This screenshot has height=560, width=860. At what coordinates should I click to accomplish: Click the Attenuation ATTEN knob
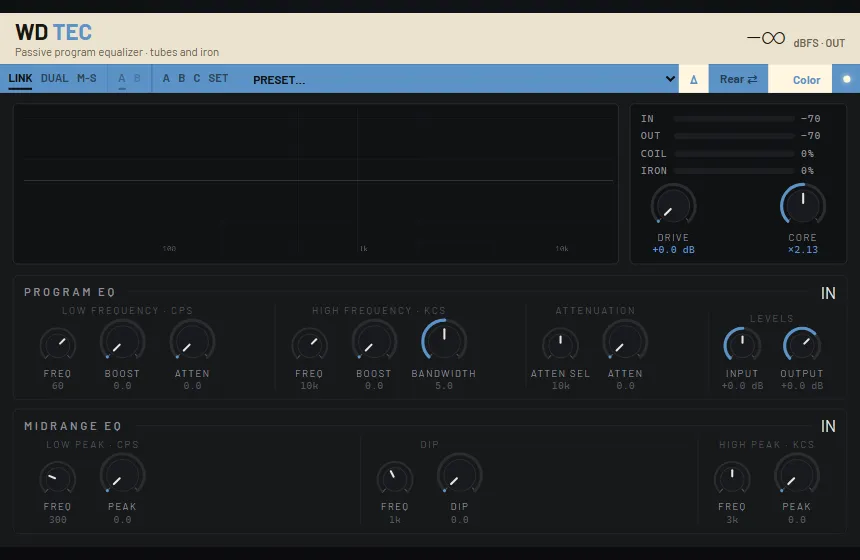pyautogui.click(x=625, y=342)
